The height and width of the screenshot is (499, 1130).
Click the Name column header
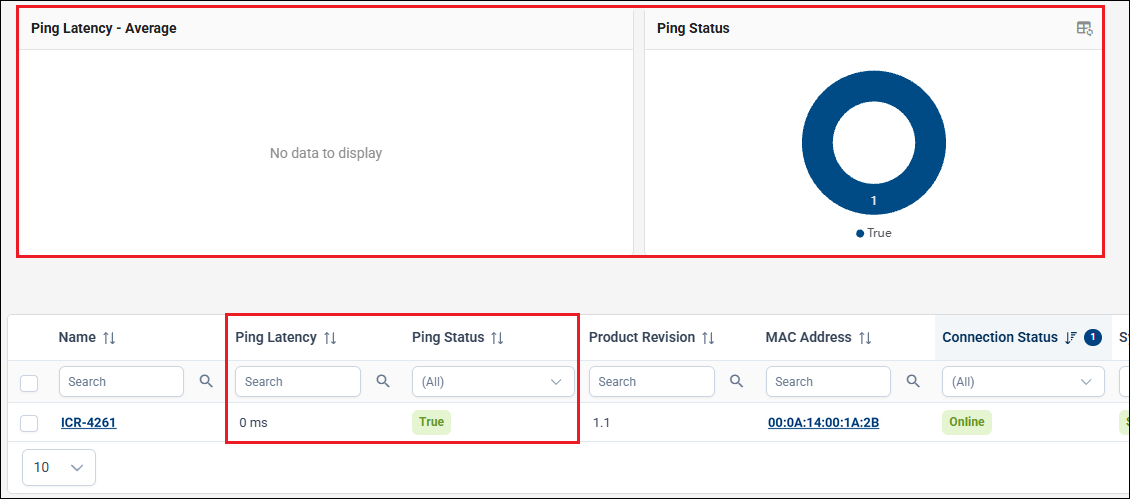(x=77, y=337)
